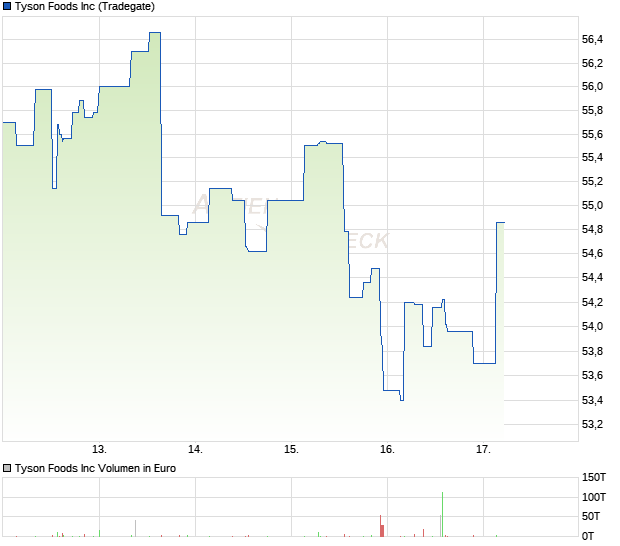The width and height of the screenshot is (620, 546).
Task: Click the '55,2' price axis label
Action: click(592, 181)
